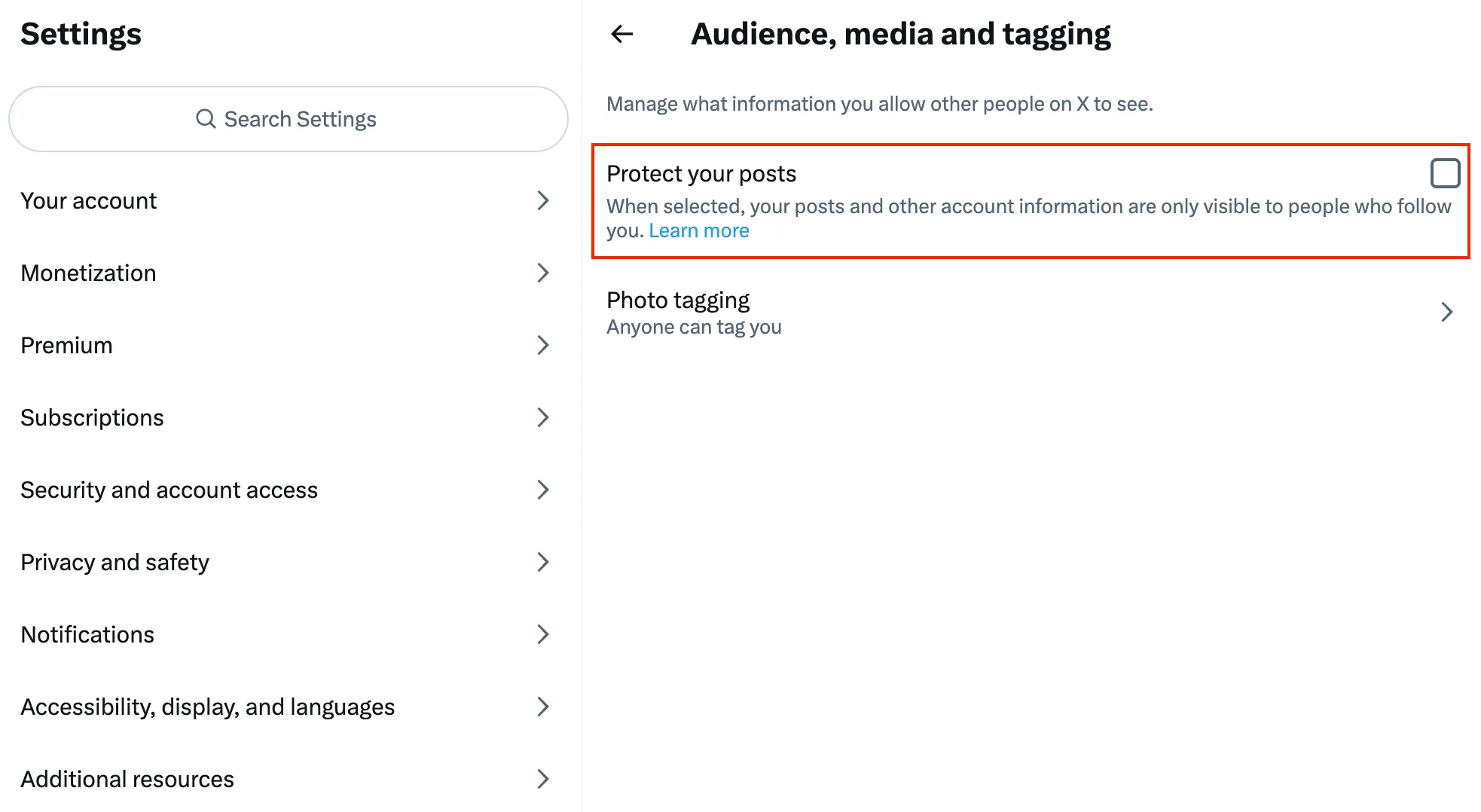Expand Accessibility, display, and languages chevron
Image resolution: width=1481 pixels, height=812 pixels.
point(542,707)
